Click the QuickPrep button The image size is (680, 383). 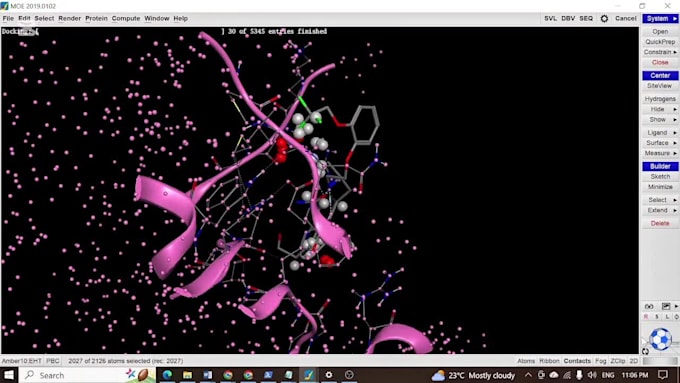pos(660,42)
